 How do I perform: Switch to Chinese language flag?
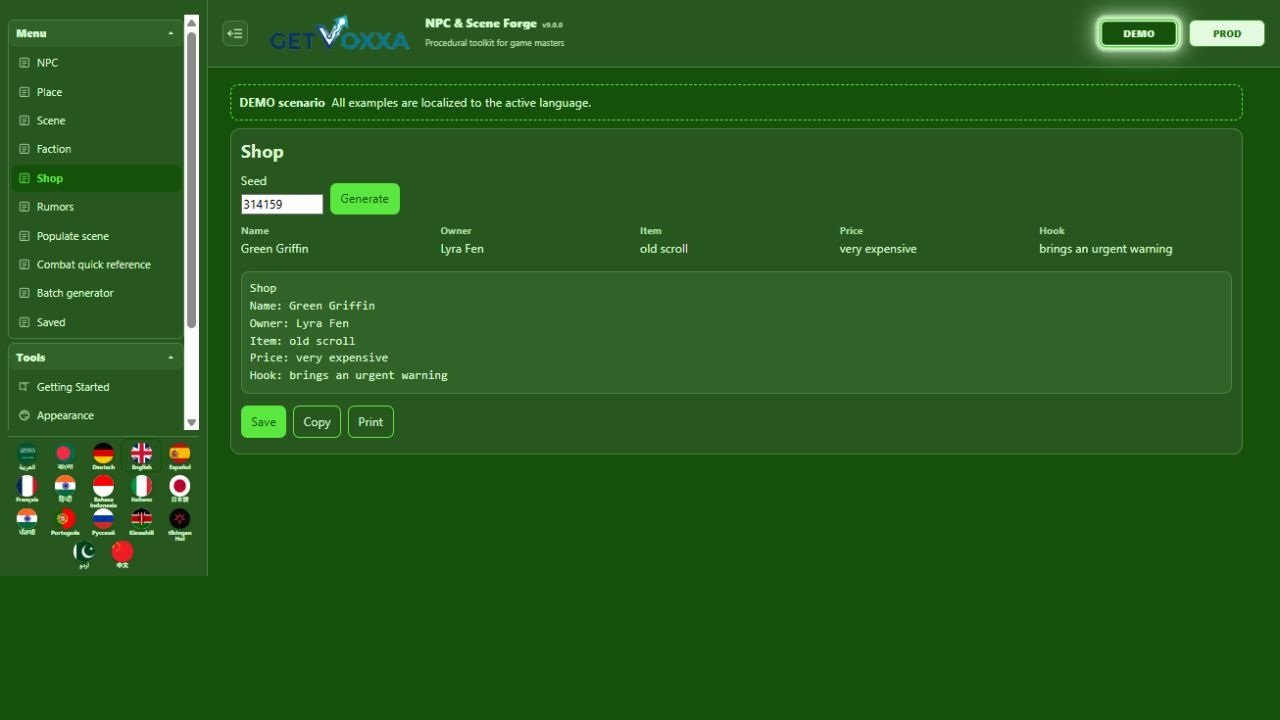click(122, 555)
